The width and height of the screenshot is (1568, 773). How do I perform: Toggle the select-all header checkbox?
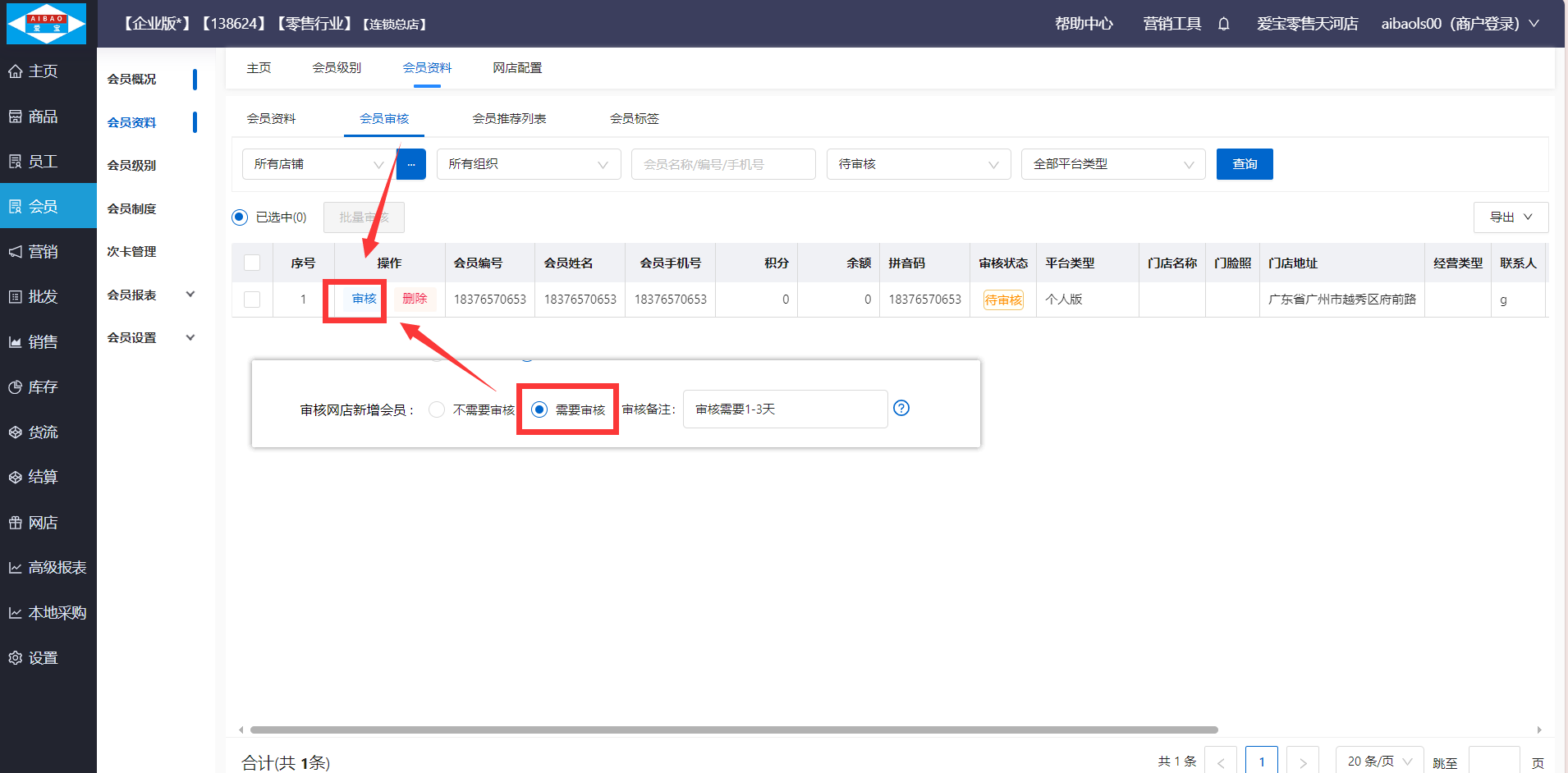(252, 263)
